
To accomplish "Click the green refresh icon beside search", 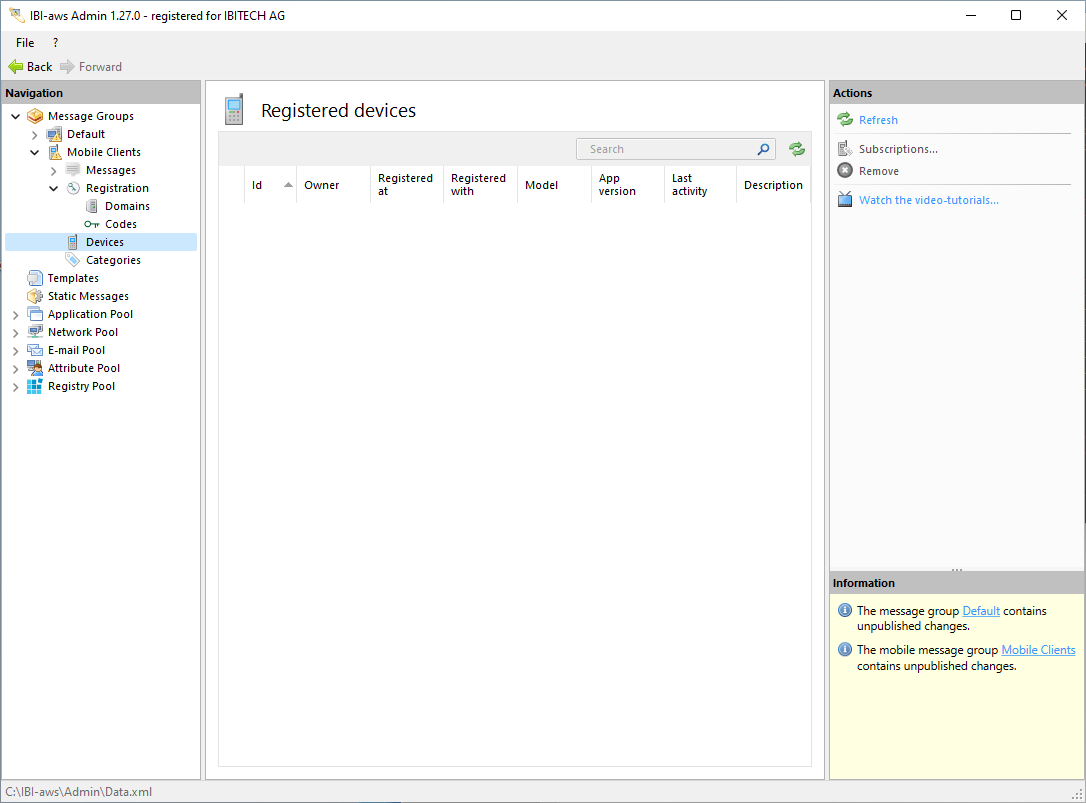I will click(x=796, y=149).
